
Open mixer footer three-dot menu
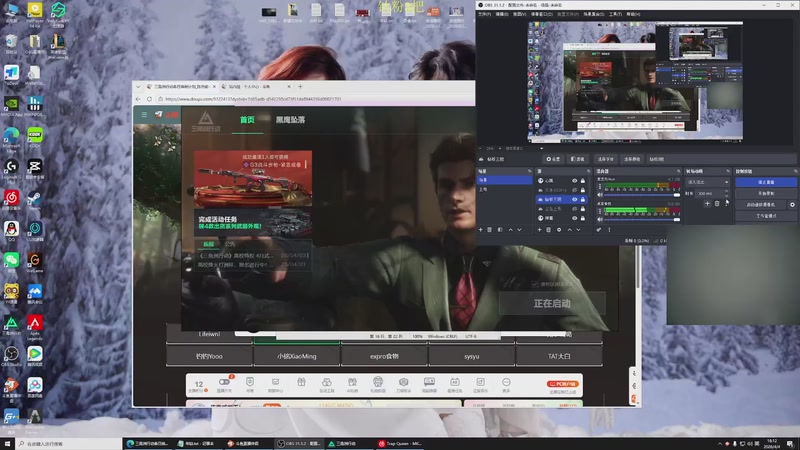(609, 230)
